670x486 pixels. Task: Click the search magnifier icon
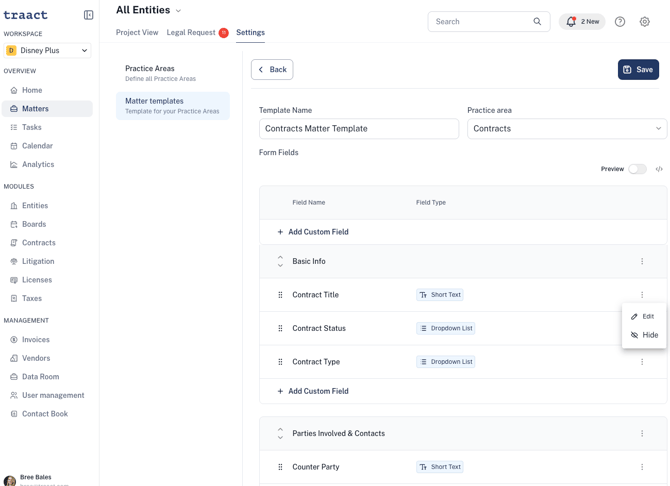point(537,21)
